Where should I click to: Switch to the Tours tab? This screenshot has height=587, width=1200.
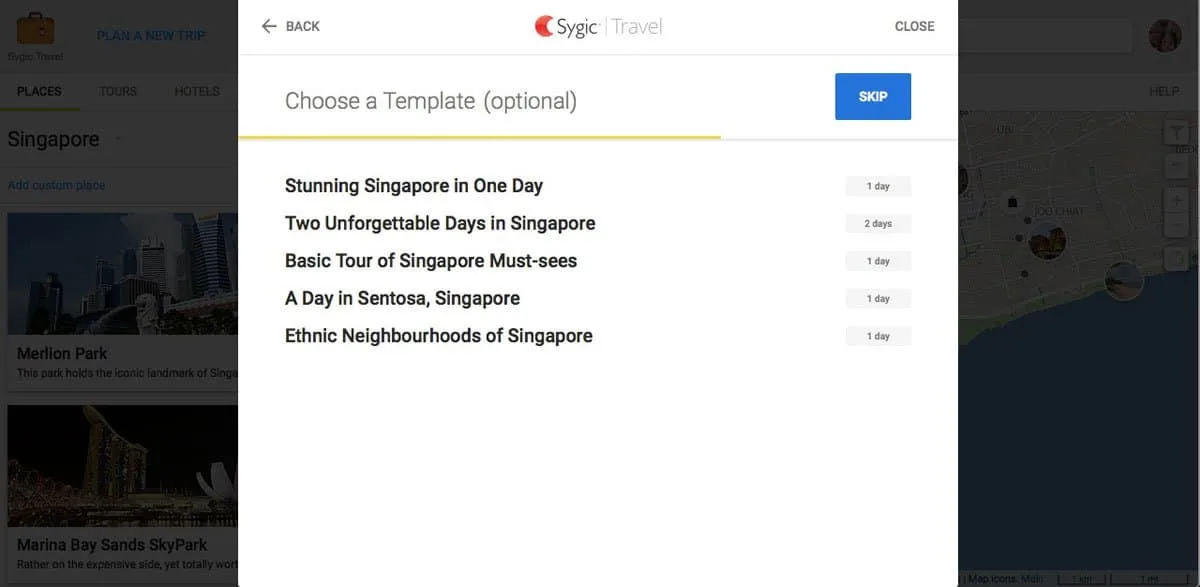(118, 91)
